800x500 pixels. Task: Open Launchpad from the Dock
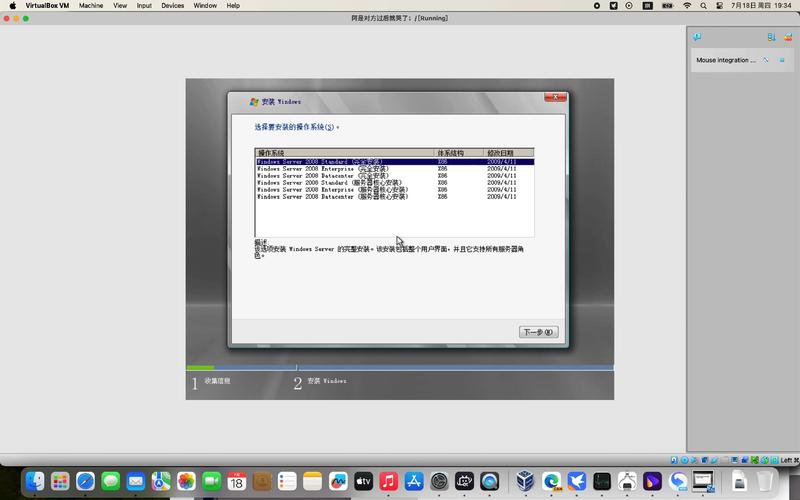pyautogui.click(x=60, y=481)
